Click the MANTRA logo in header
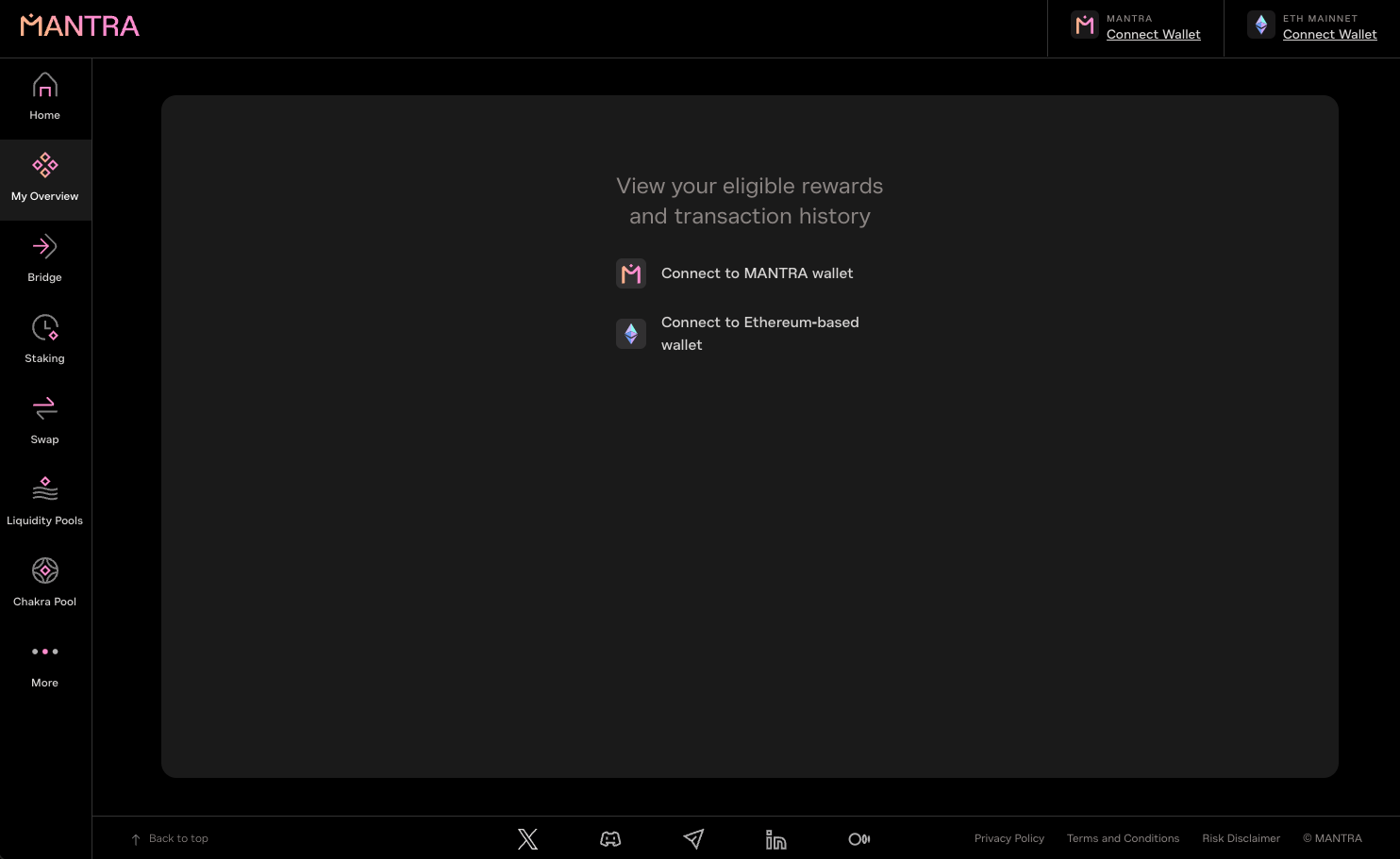Screen dimensions: 1400x859 (79, 26)
